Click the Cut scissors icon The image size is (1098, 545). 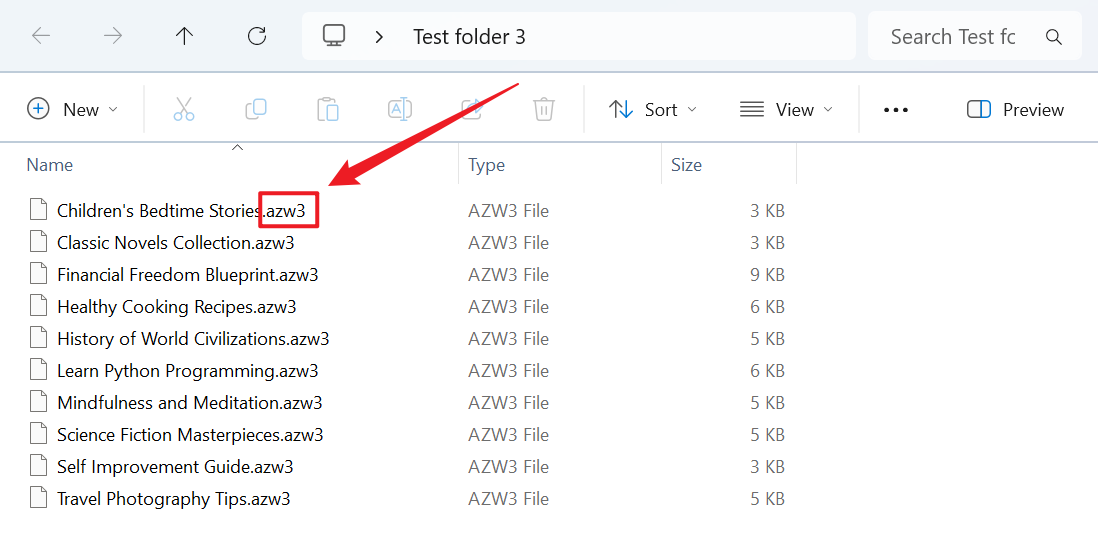coord(184,110)
